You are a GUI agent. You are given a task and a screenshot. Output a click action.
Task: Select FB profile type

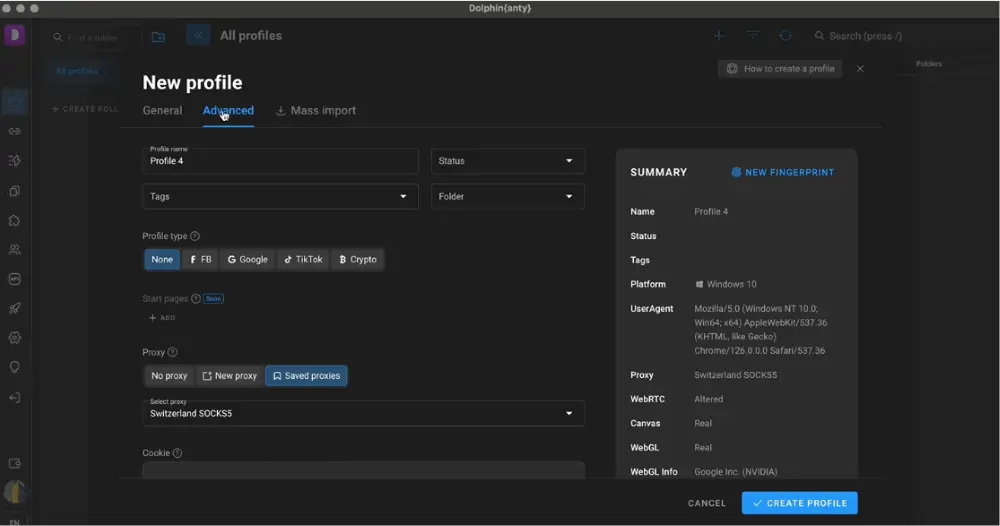(x=200, y=259)
